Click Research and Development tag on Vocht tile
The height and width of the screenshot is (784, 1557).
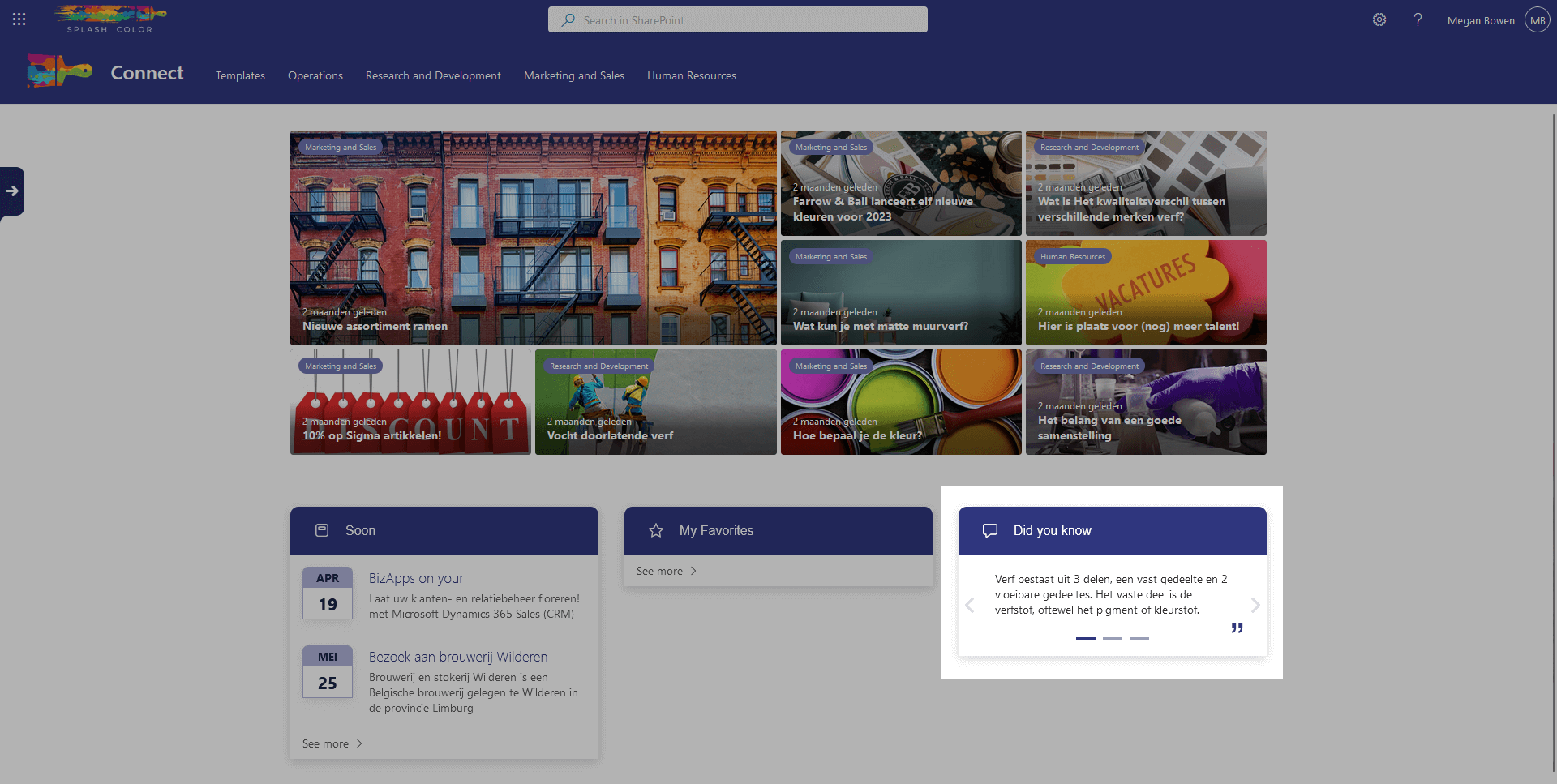click(x=598, y=366)
